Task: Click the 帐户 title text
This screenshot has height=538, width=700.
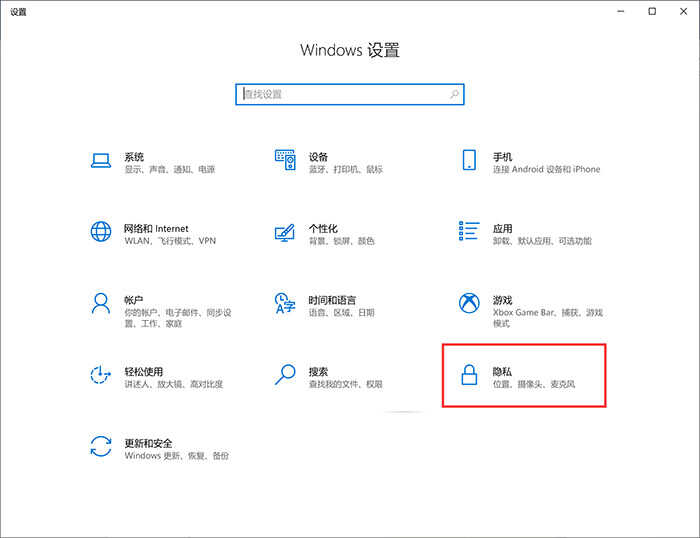Action: [x=133, y=300]
